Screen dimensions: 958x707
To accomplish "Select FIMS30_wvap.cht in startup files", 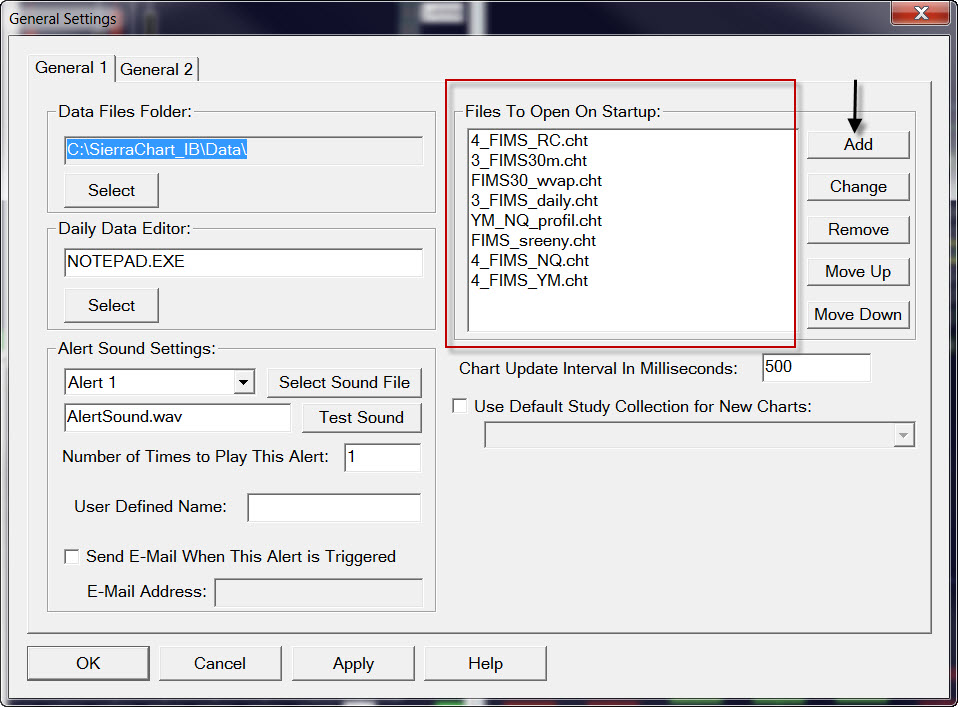I will point(536,181).
